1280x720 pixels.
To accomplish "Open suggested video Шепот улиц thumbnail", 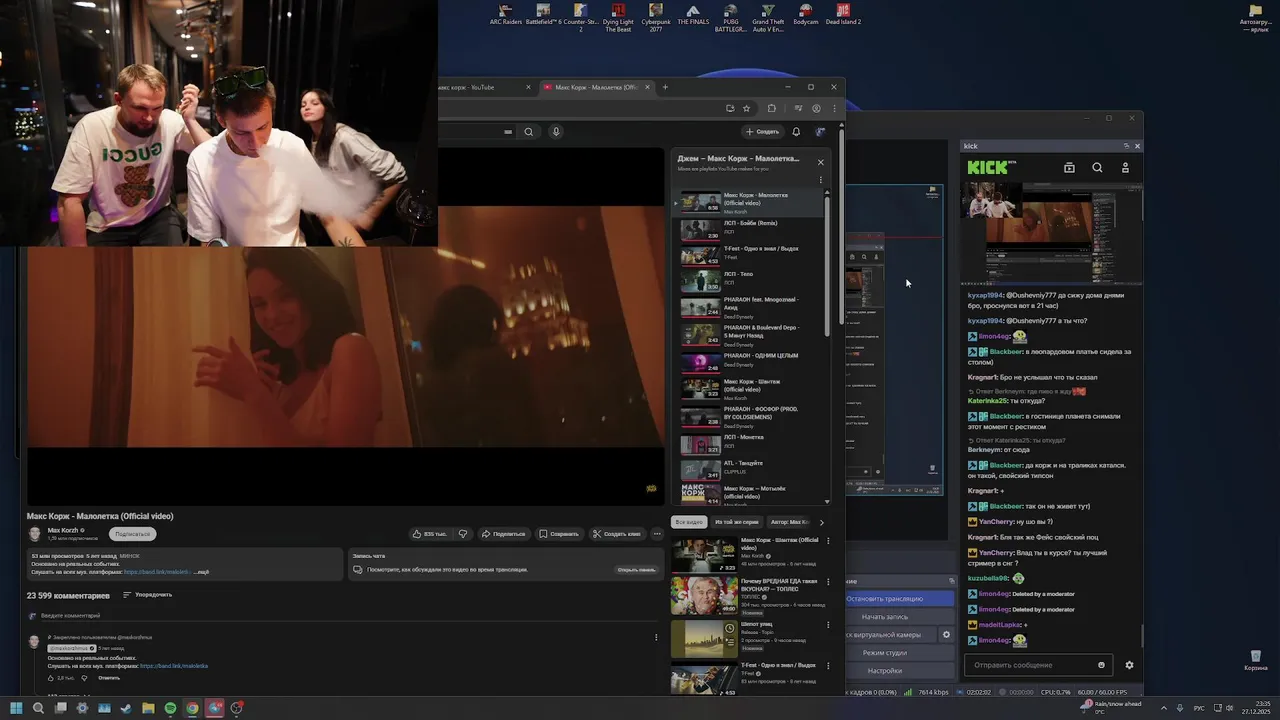I will (704, 638).
